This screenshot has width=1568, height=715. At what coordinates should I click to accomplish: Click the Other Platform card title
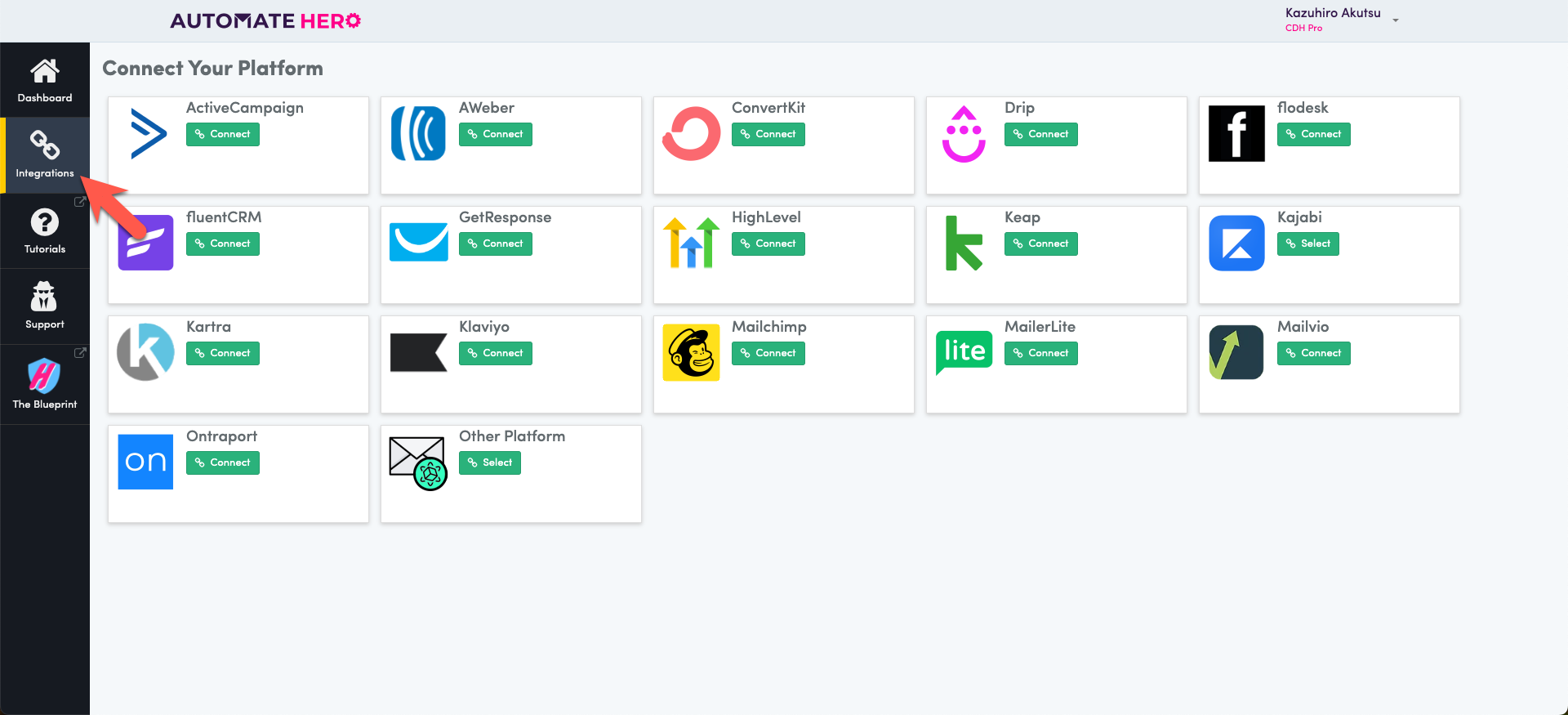tap(512, 436)
